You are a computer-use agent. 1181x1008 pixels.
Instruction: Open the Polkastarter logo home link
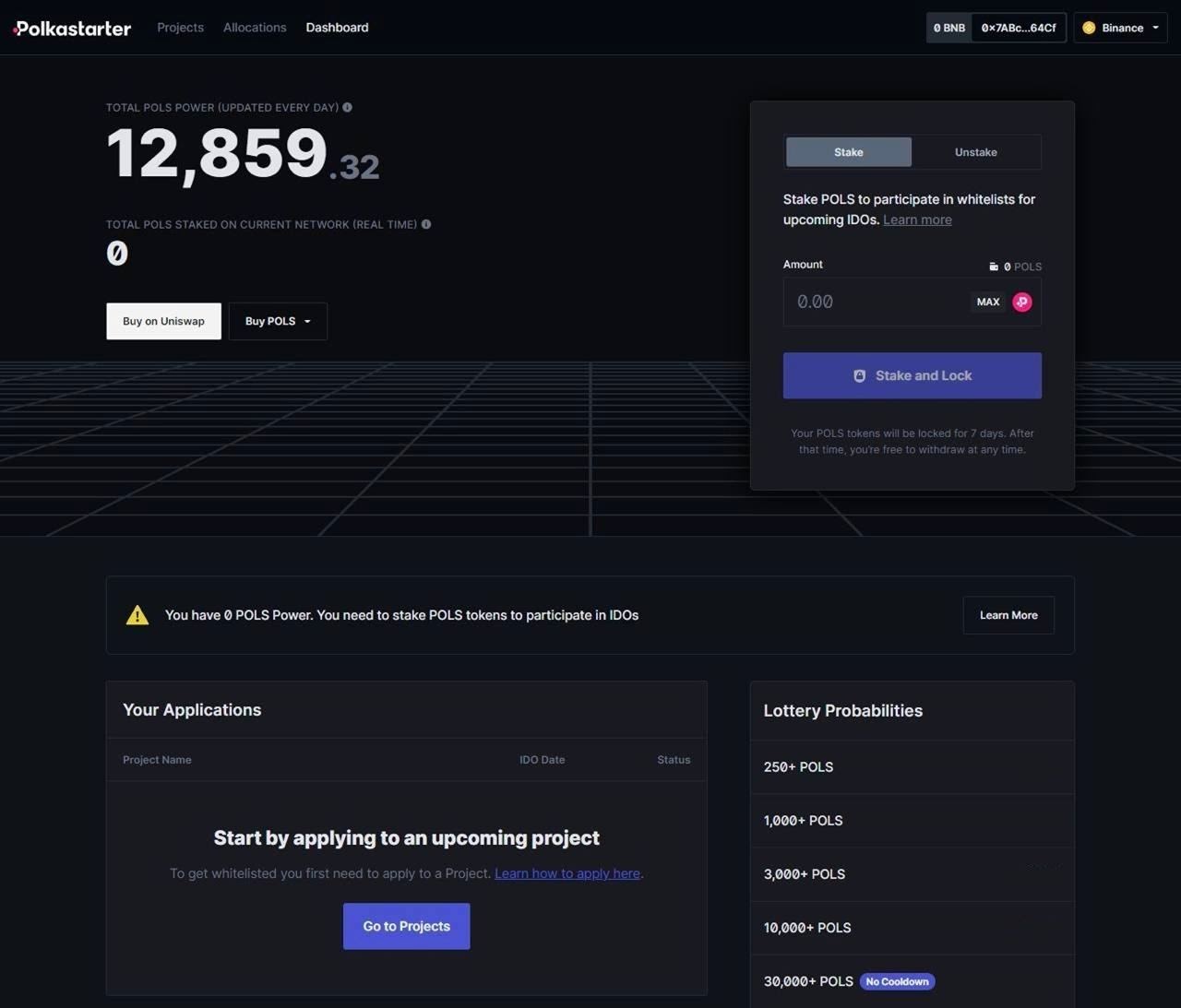tap(72, 28)
